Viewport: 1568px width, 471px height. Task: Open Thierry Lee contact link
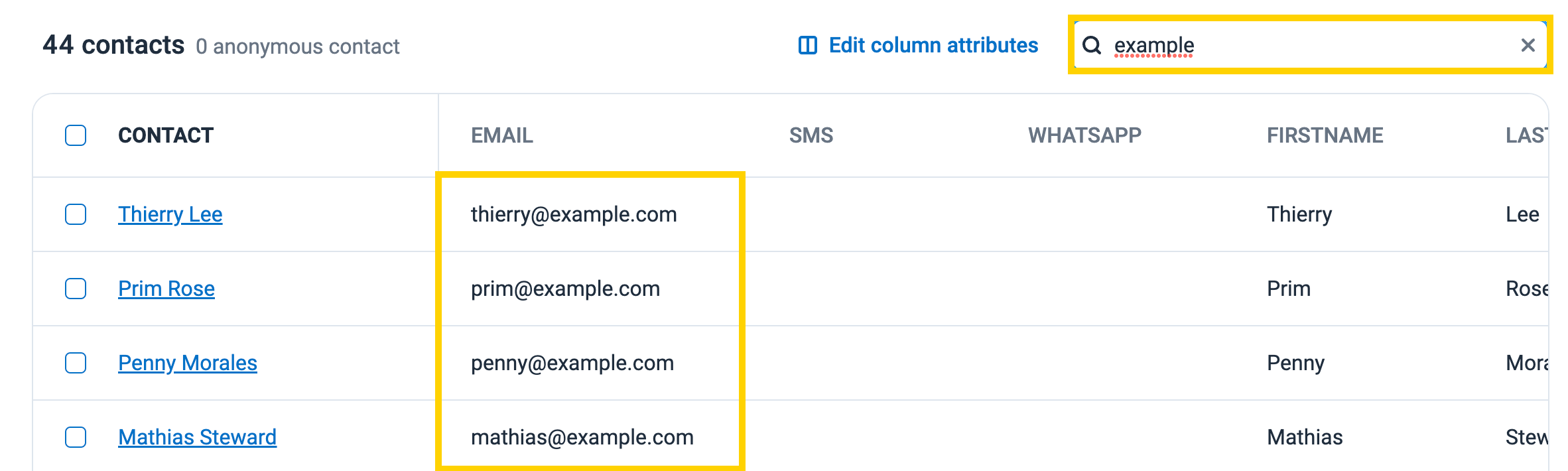[x=170, y=214]
